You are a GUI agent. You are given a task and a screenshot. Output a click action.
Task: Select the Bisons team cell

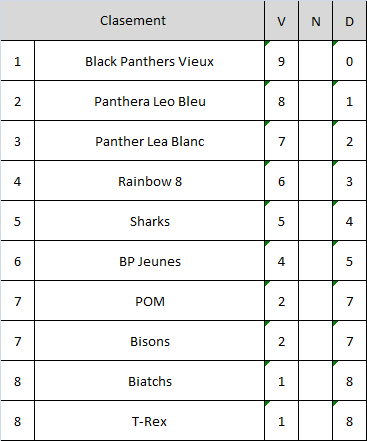coord(149,341)
